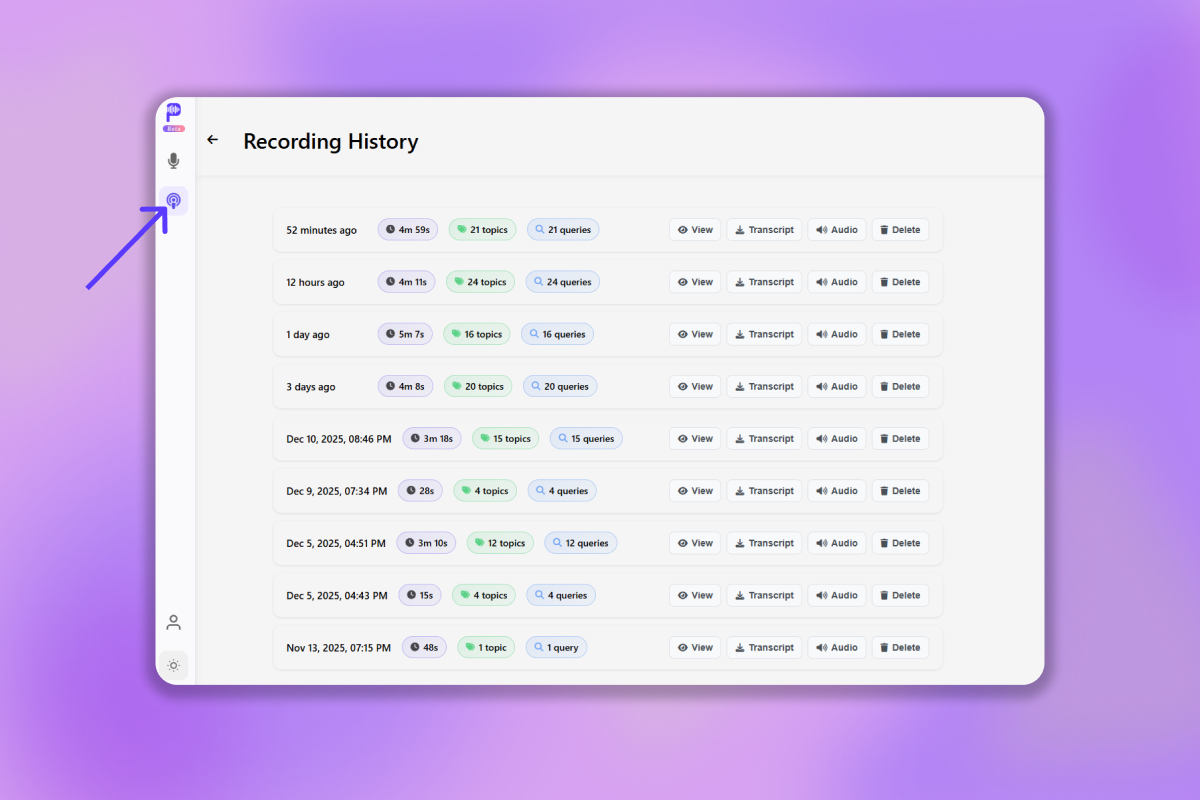Select the microphone icon in the sidebar
This screenshot has width=1200, height=800.
[173, 160]
